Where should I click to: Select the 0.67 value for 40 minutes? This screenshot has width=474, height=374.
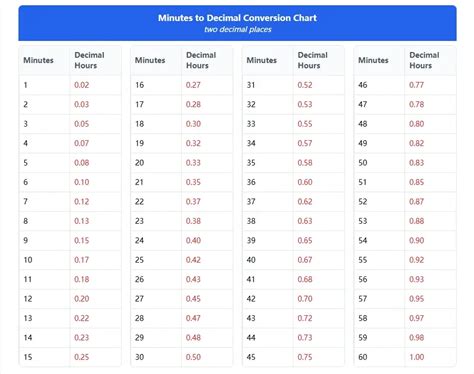[305, 260]
